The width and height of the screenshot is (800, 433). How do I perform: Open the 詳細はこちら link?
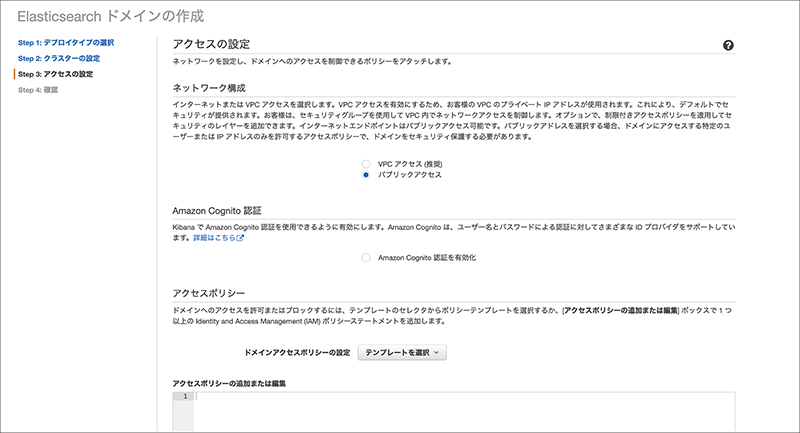213,239
